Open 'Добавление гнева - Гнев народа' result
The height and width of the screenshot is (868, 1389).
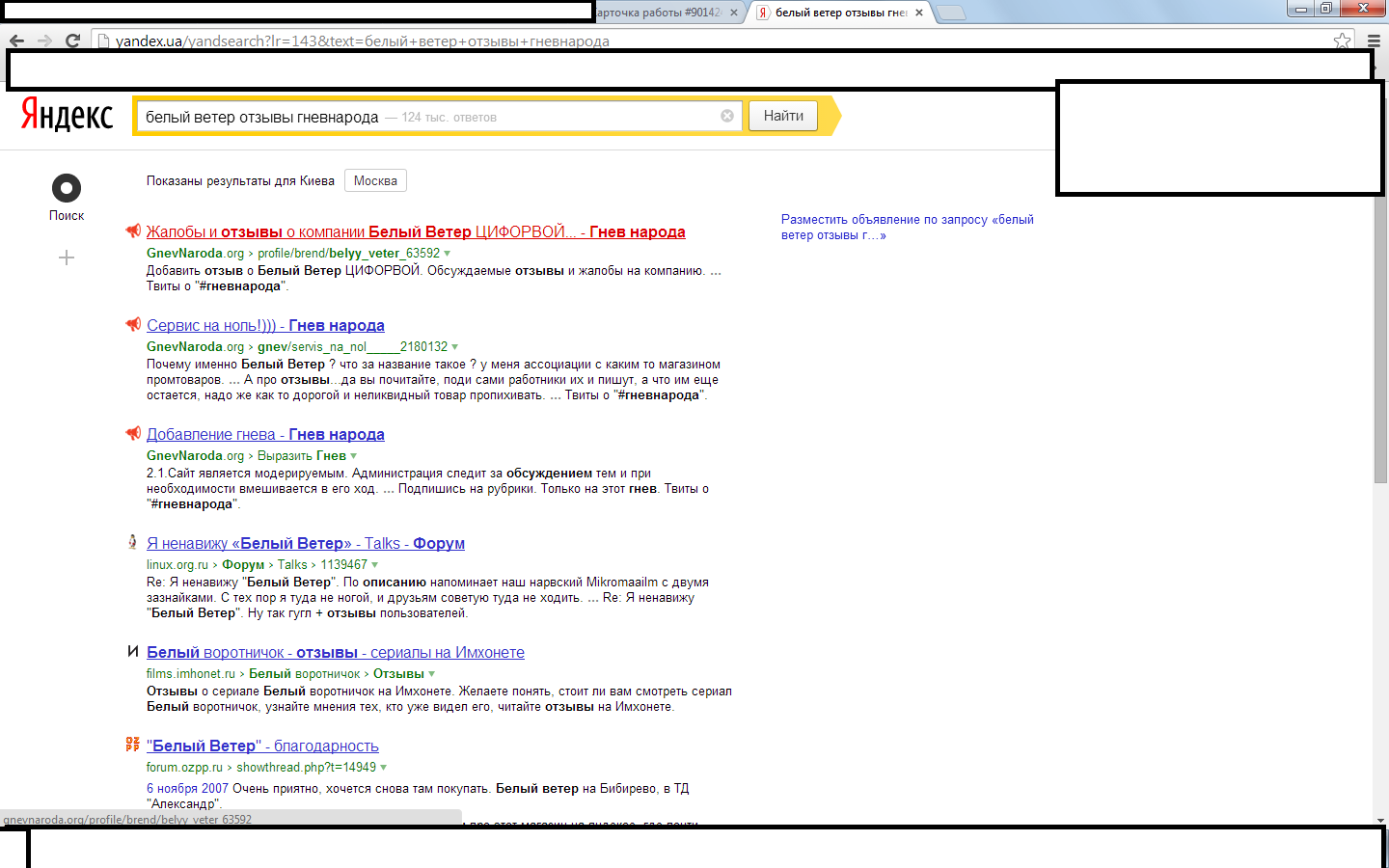(x=265, y=434)
